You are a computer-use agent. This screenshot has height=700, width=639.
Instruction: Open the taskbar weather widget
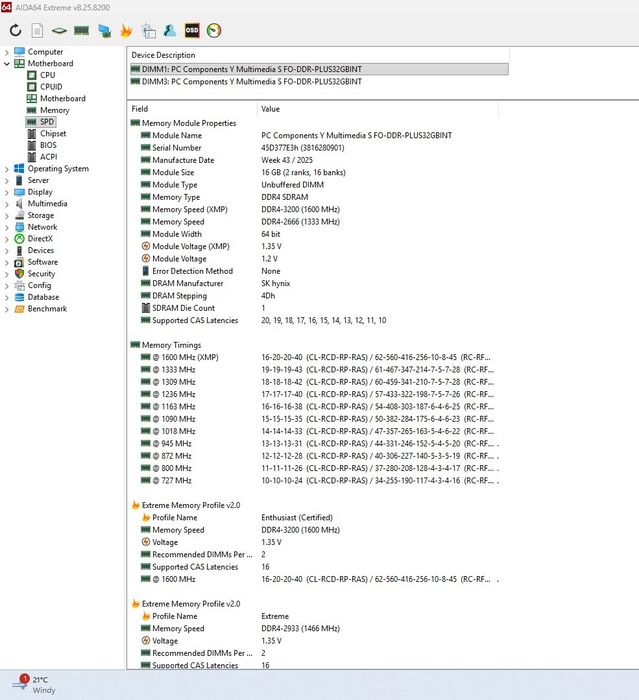(x=34, y=685)
